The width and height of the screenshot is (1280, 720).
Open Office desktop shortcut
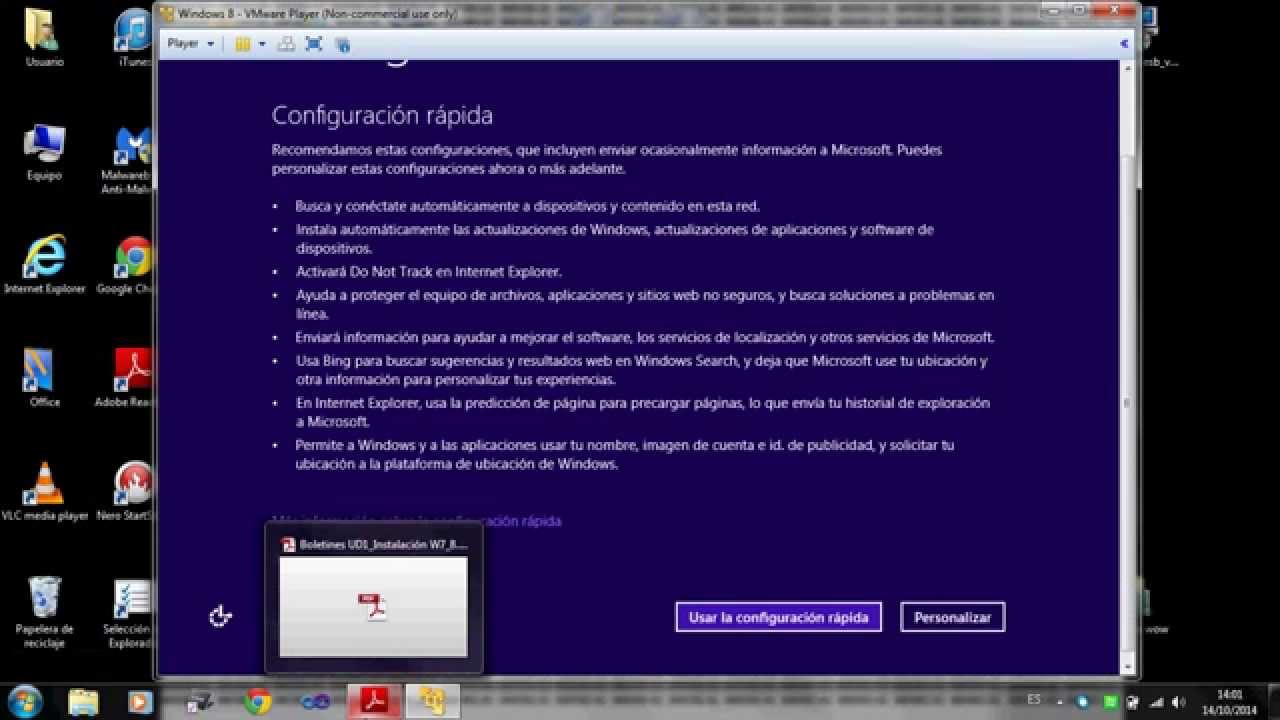coord(44,378)
